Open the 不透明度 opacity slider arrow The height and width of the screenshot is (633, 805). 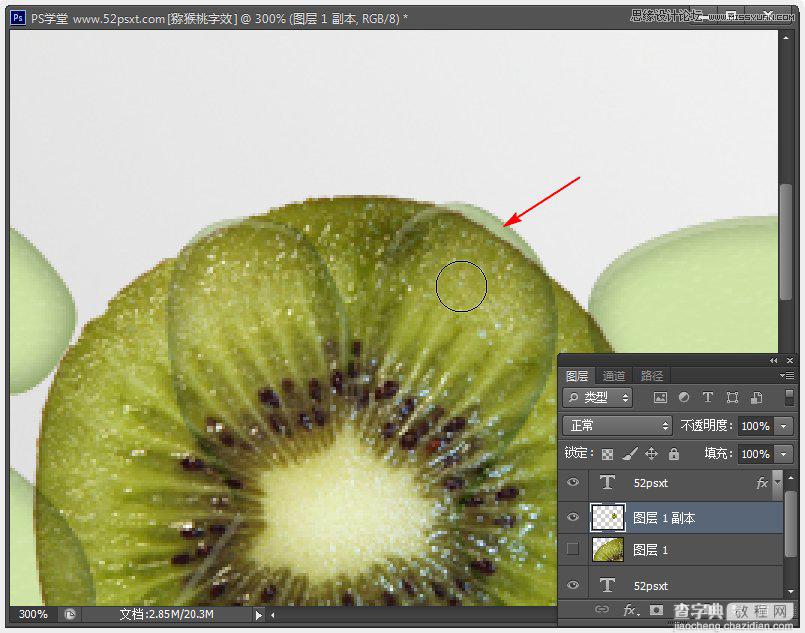[x=783, y=426]
